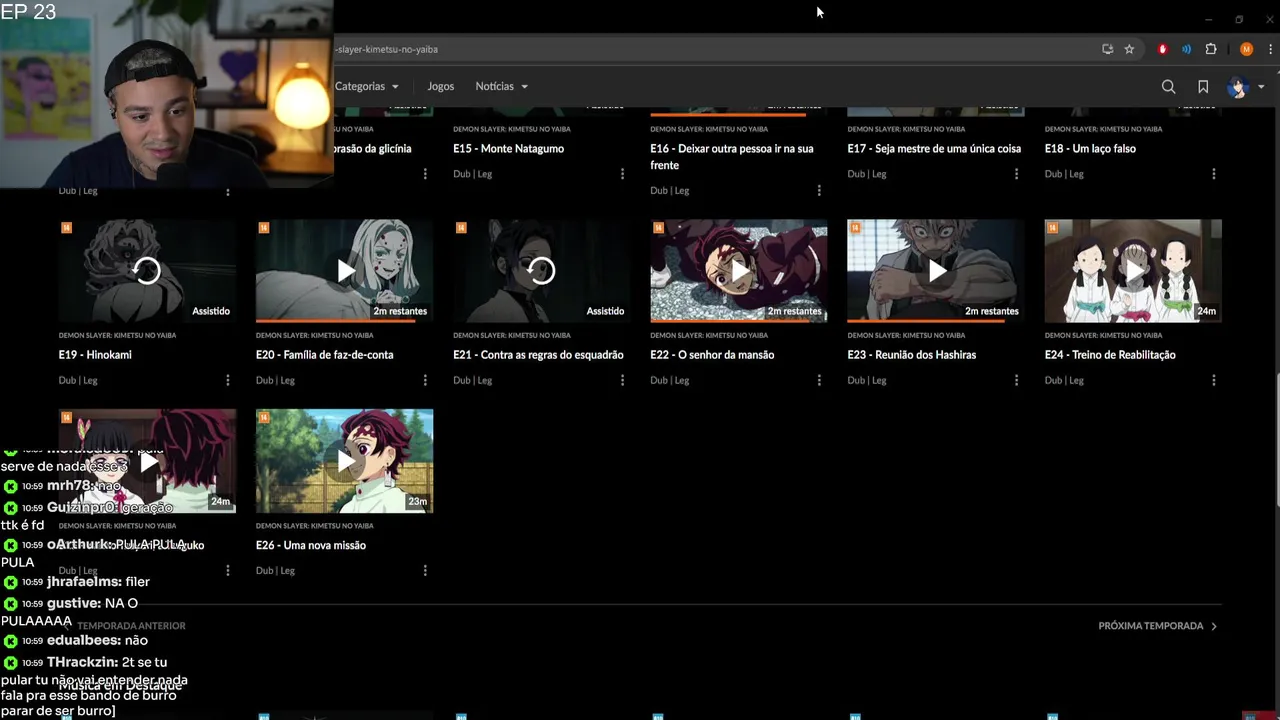
Task: Bookmark this page with the star icon
Action: pos(1129,49)
